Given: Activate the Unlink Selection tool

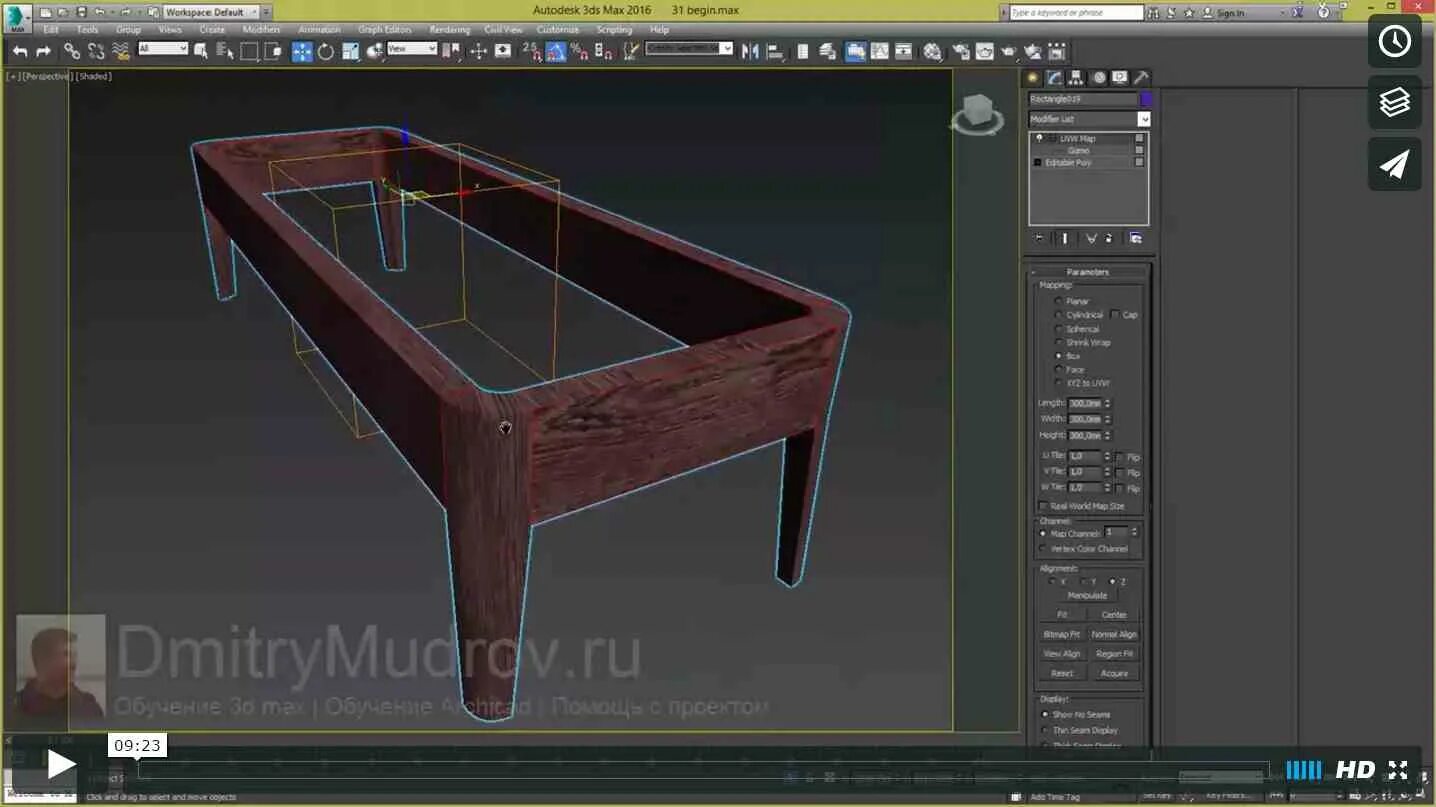Looking at the screenshot, I should point(96,51).
